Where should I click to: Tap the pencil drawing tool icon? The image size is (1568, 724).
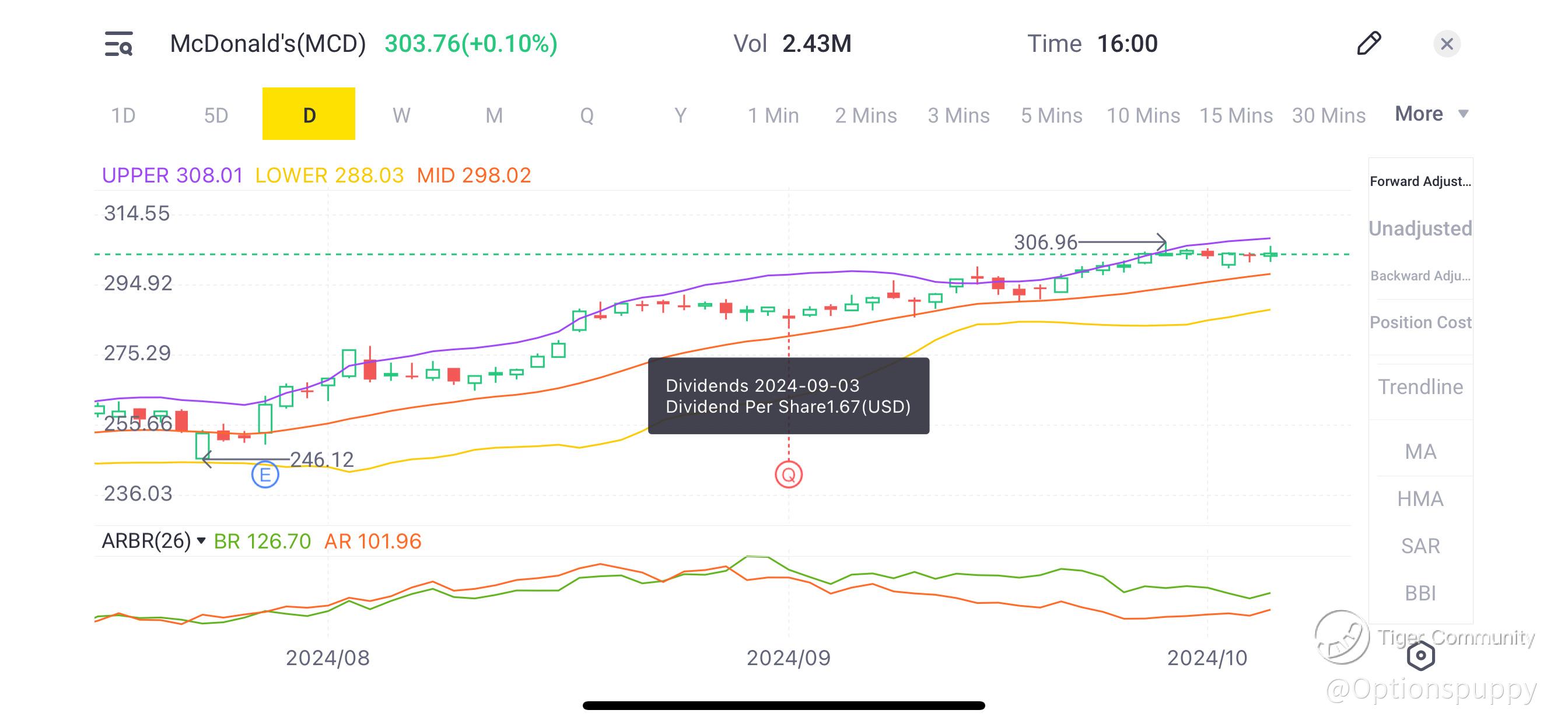(1369, 44)
